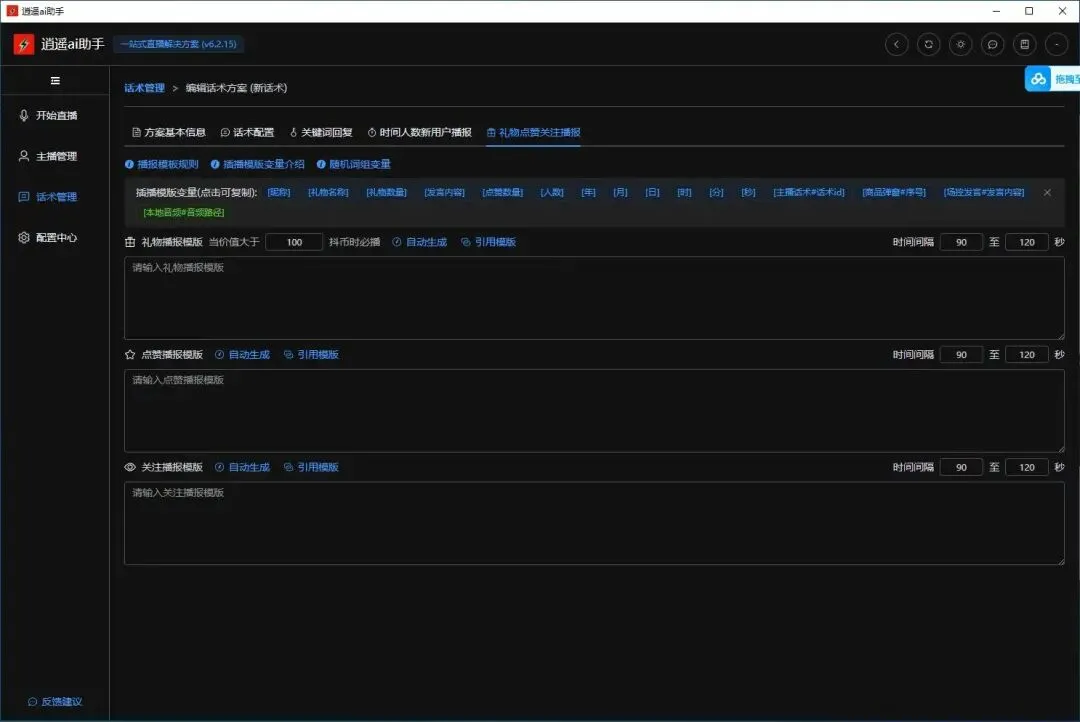
Task: Click the hamburger menu collapse icon
Action: click(x=55, y=81)
